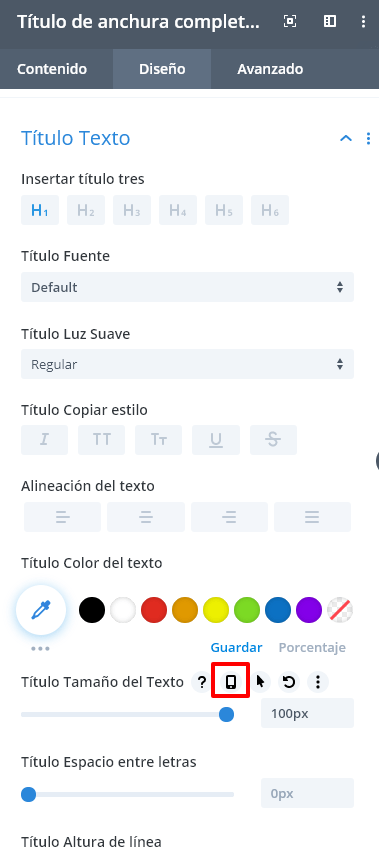
Task: Open the Título Fuente Default dropdown
Action: click(188, 287)
